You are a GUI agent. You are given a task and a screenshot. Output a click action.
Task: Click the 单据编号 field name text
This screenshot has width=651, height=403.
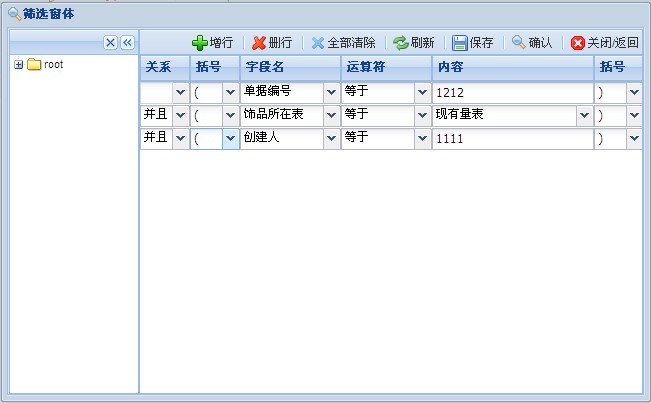(267, 91)
